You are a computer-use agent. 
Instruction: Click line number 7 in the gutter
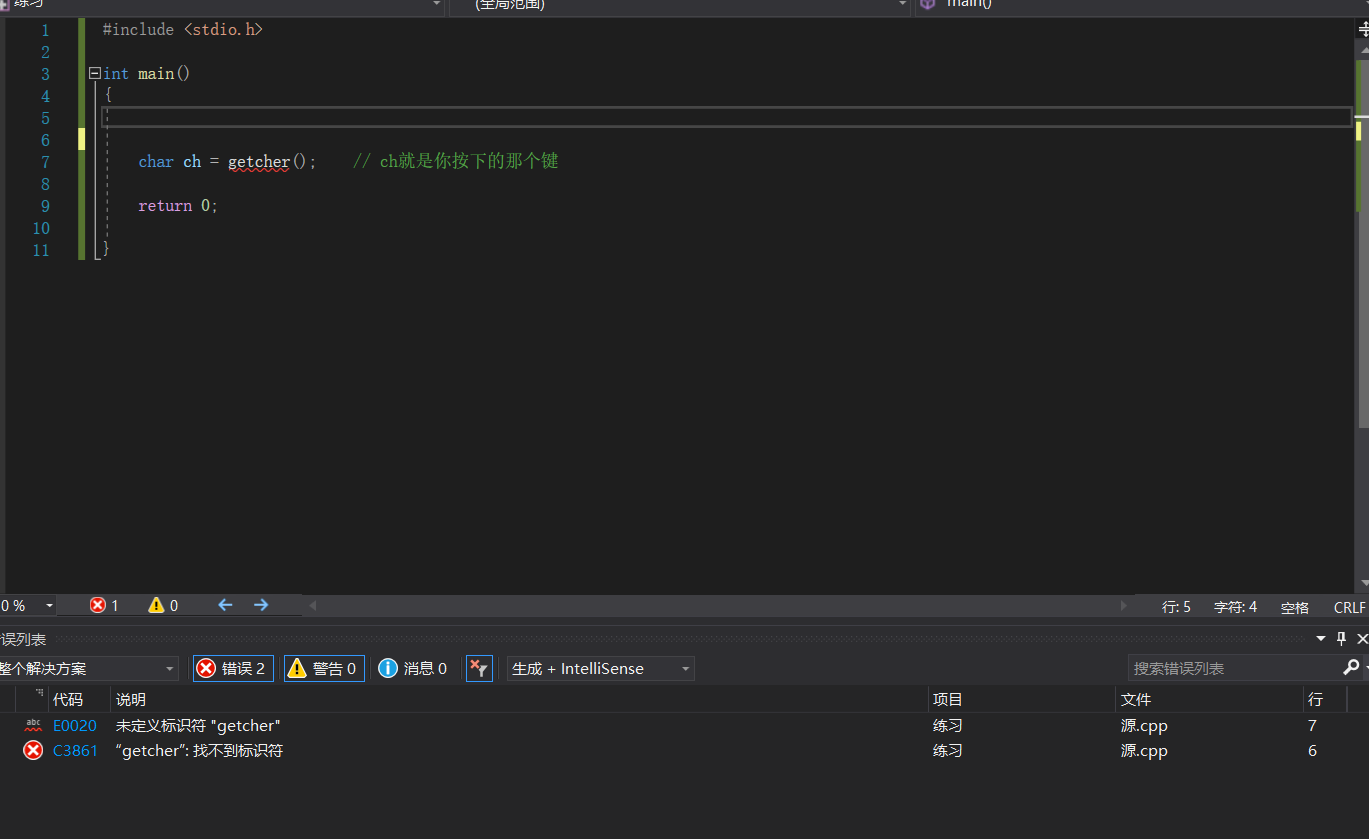tap(45, 162)
